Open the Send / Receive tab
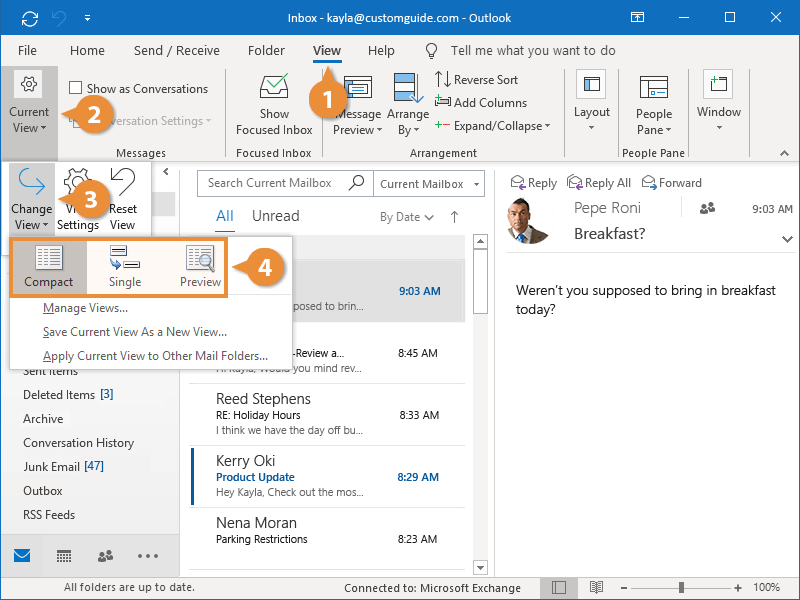Screen dimensions: 800x600 coord(177,51)
